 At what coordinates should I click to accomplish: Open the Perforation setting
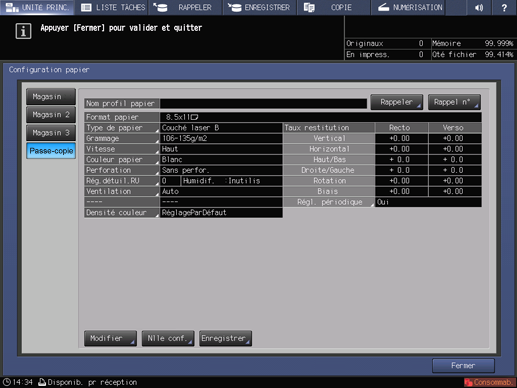coord(122,170)
